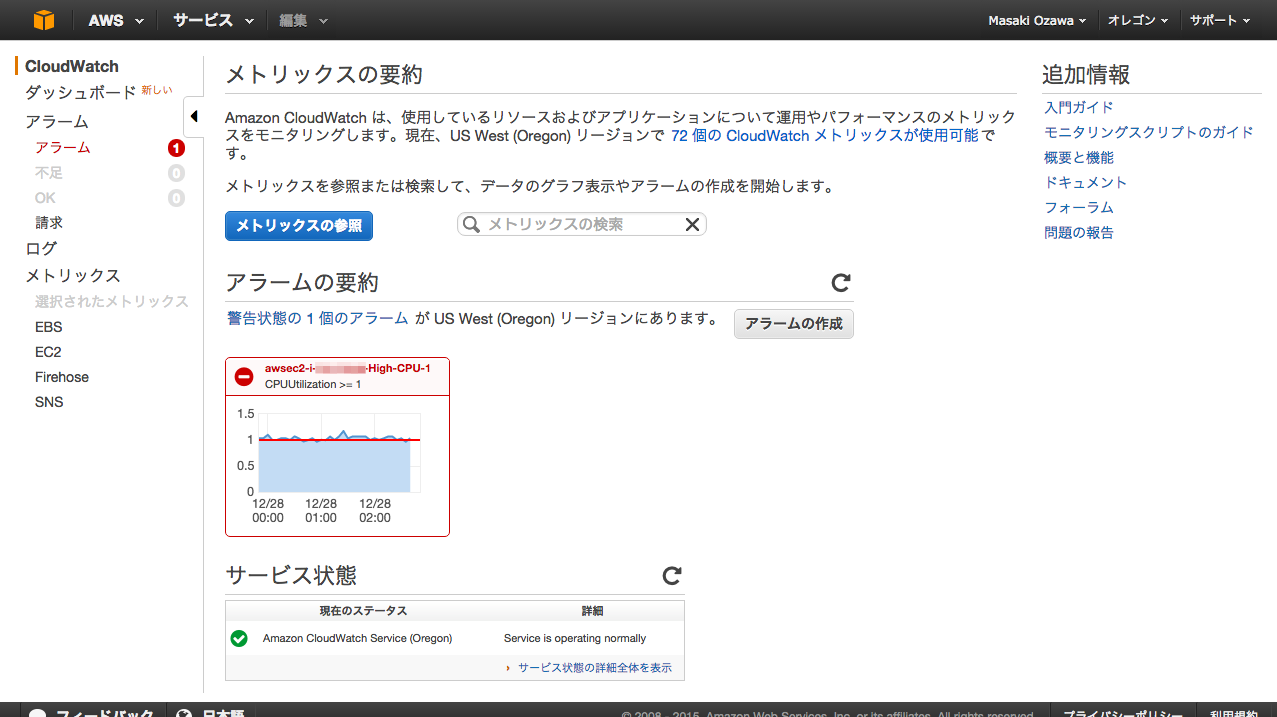Click 72 個の CloudWatch メトリックスが使用可能 link
This screenshot has width=1277, height=717.
[x=825, y=135]
